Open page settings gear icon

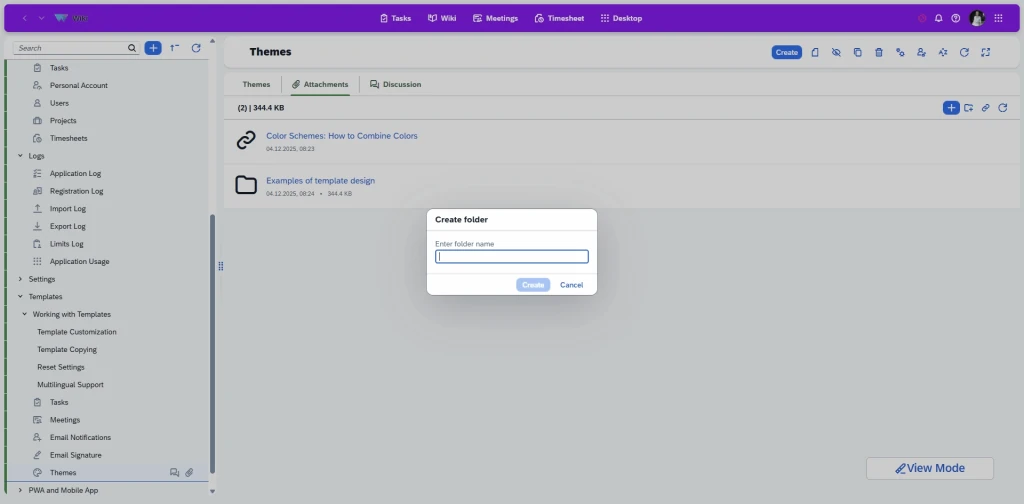pos(900,52)
